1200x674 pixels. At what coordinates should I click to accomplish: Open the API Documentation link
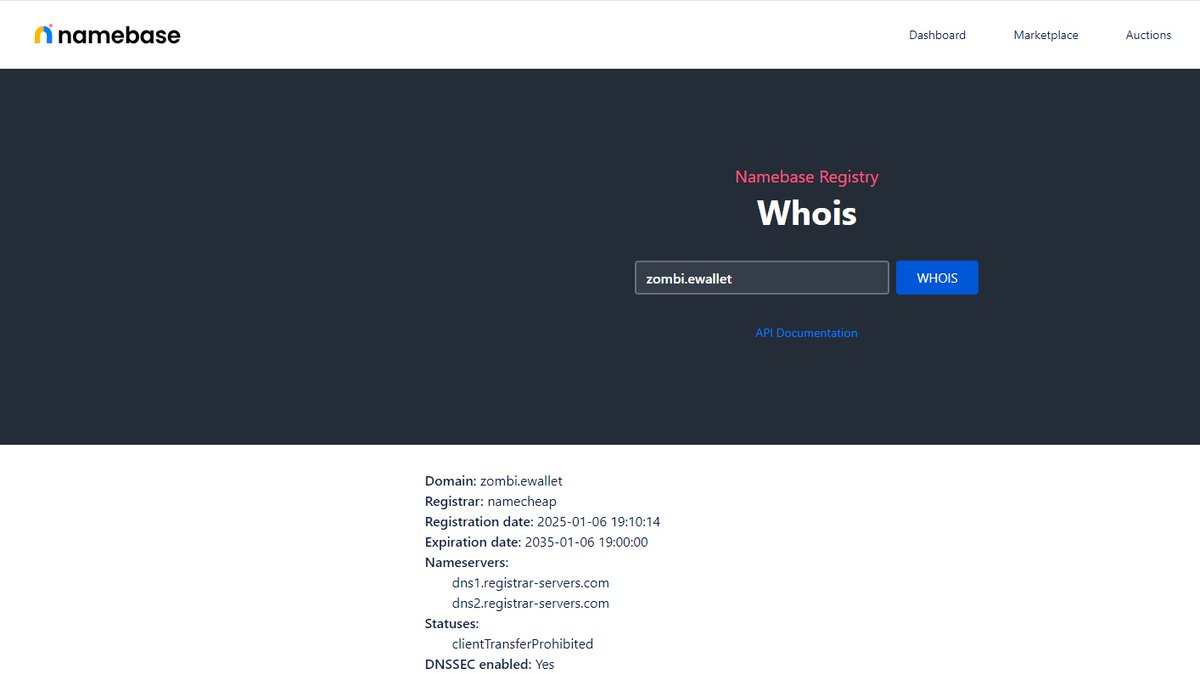coord(806,333)
